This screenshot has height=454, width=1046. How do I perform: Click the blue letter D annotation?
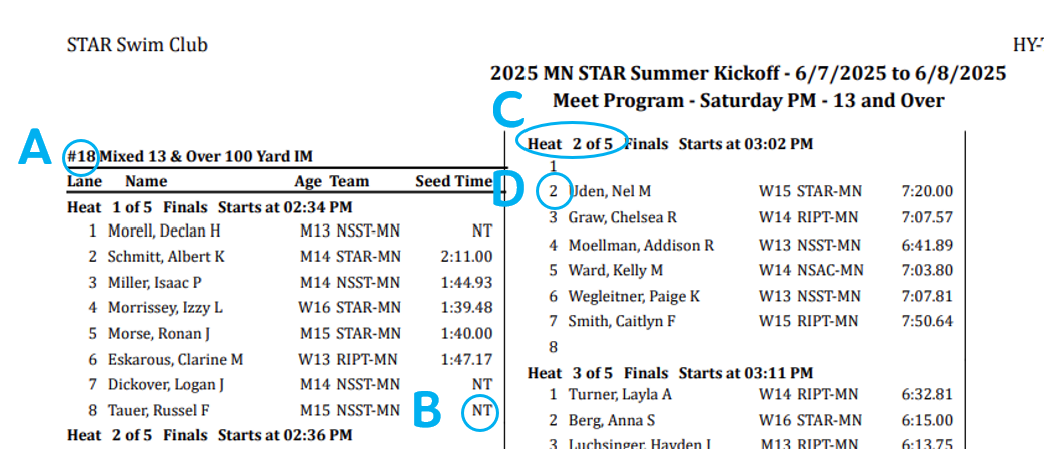point(513,186)
